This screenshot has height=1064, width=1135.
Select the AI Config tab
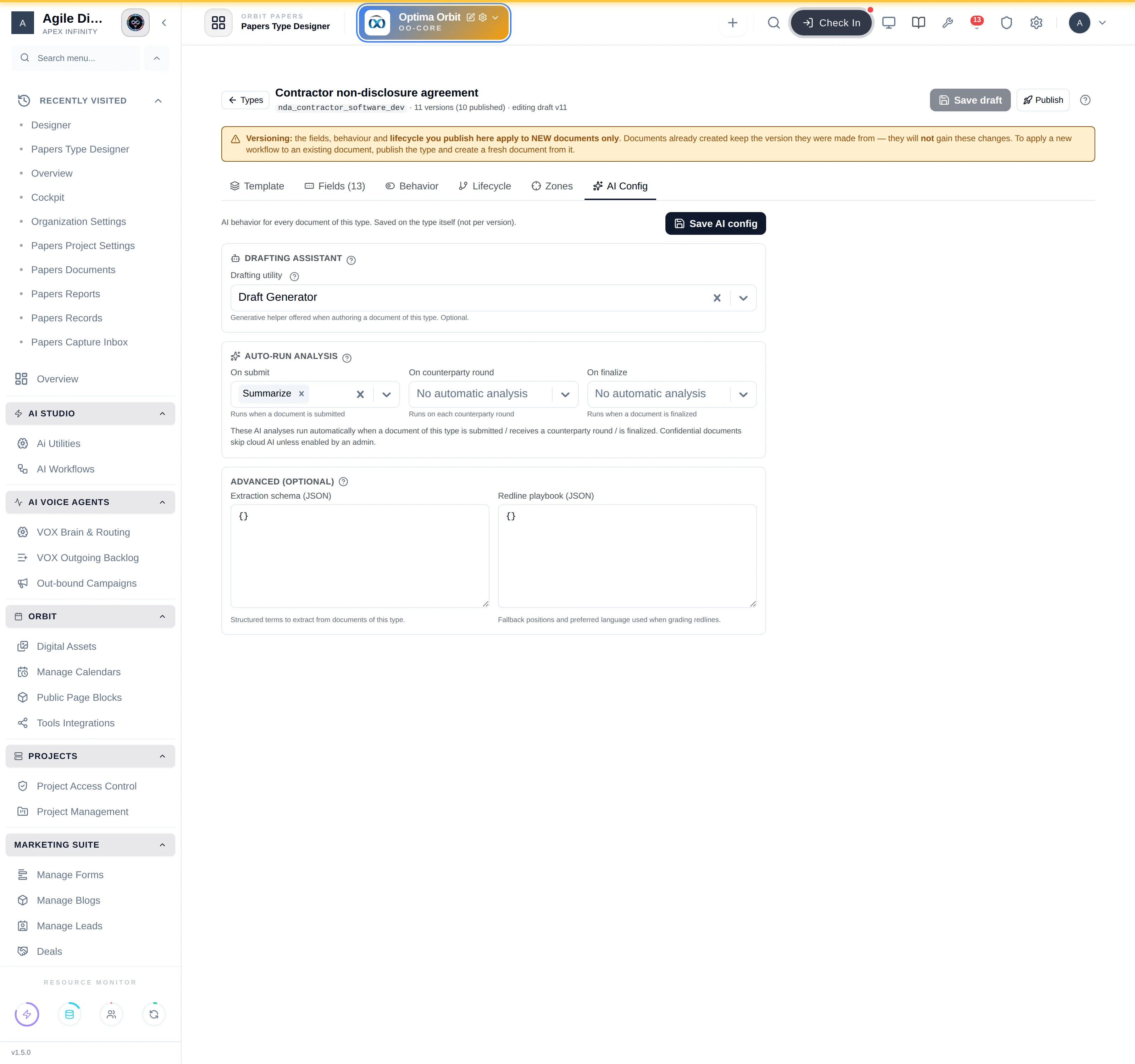point(620,186)
